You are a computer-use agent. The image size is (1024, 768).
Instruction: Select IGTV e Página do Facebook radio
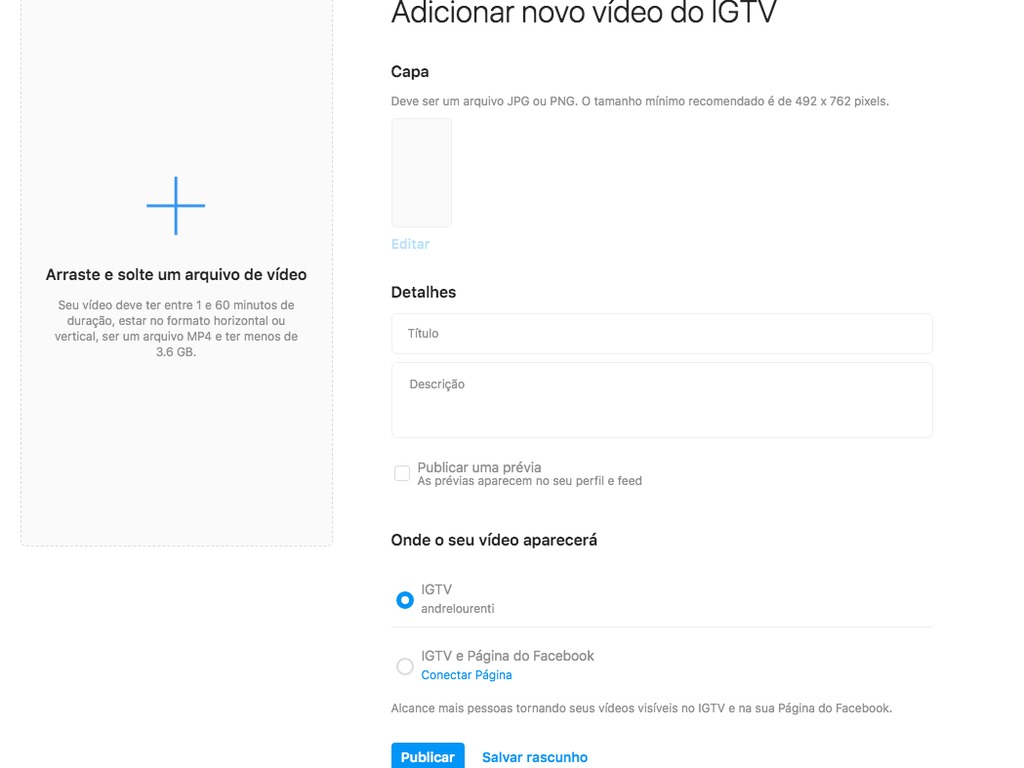point(405,666)
